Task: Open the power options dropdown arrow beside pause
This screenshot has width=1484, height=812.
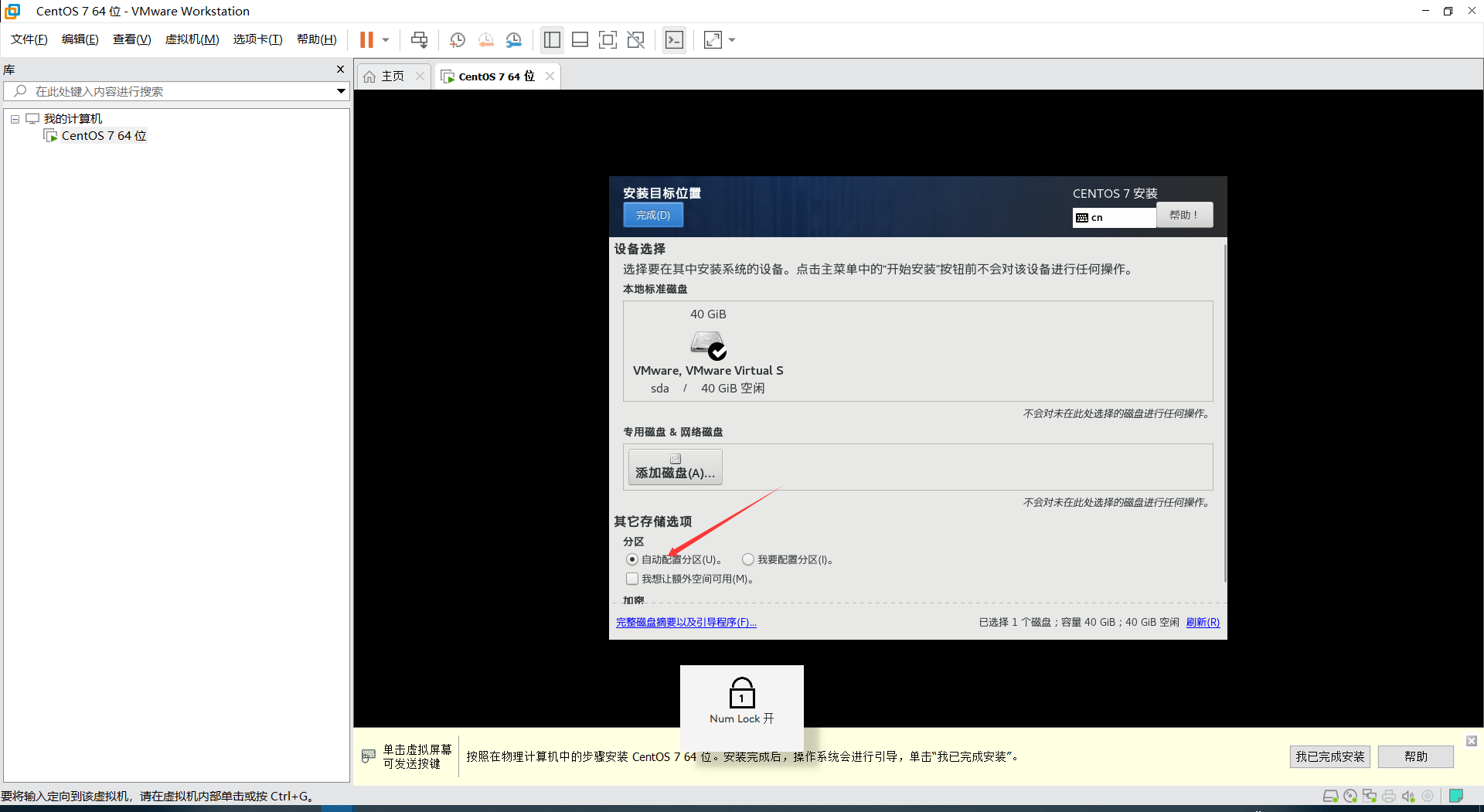Action: click(x=386, y=40)
